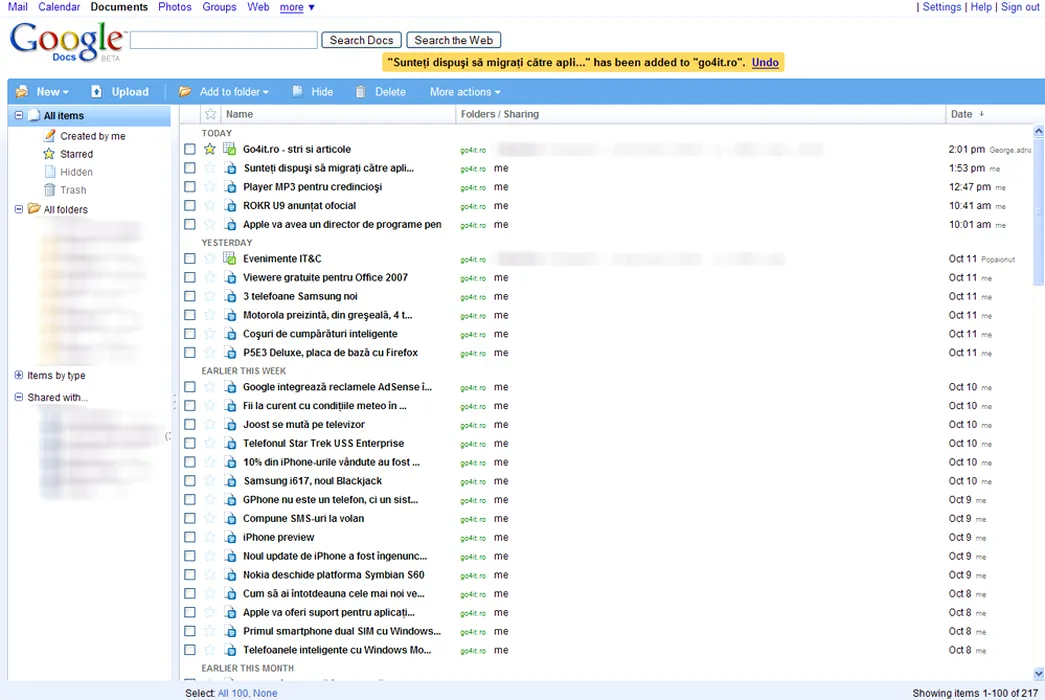Screen dimensions: 1045x700
Task: Click the Undo link in notification
Action: pyautogui.click(x=765, y=63)
